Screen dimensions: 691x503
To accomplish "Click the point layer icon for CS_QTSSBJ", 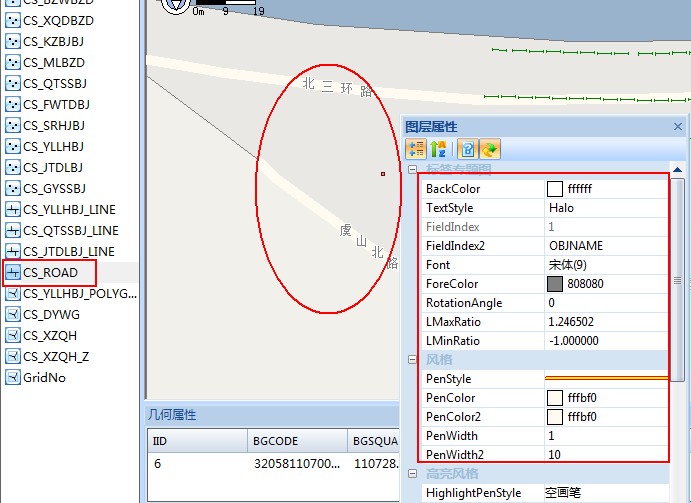I will pos(13,83).
